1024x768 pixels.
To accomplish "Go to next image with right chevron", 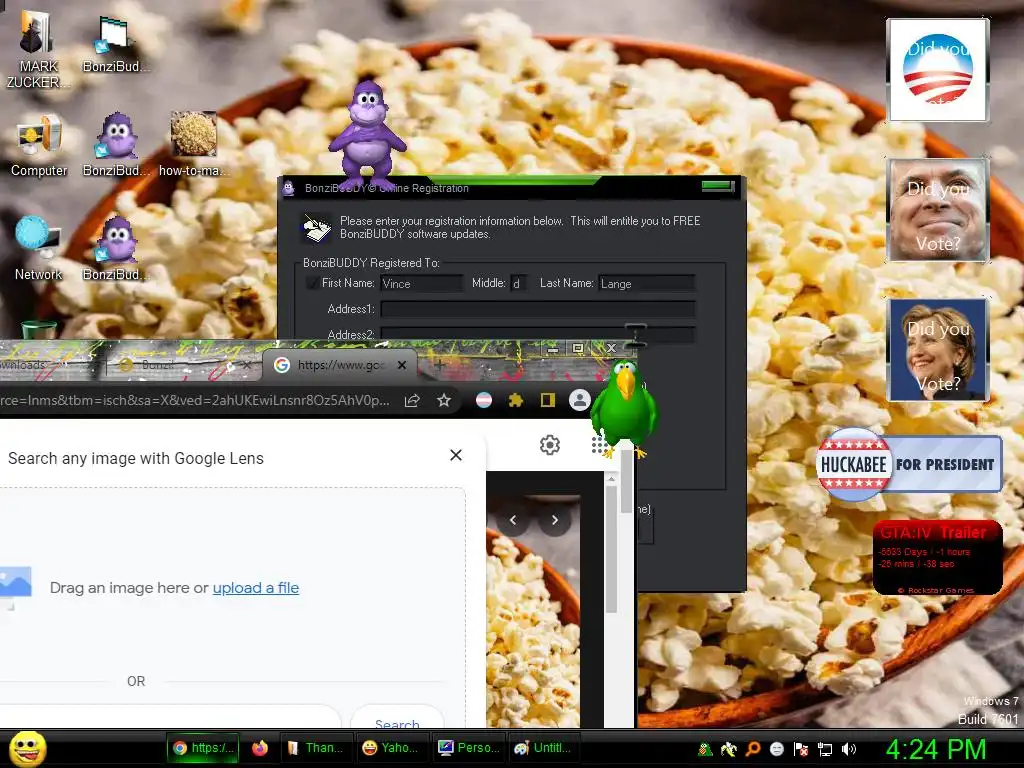I will click(555, 520).
